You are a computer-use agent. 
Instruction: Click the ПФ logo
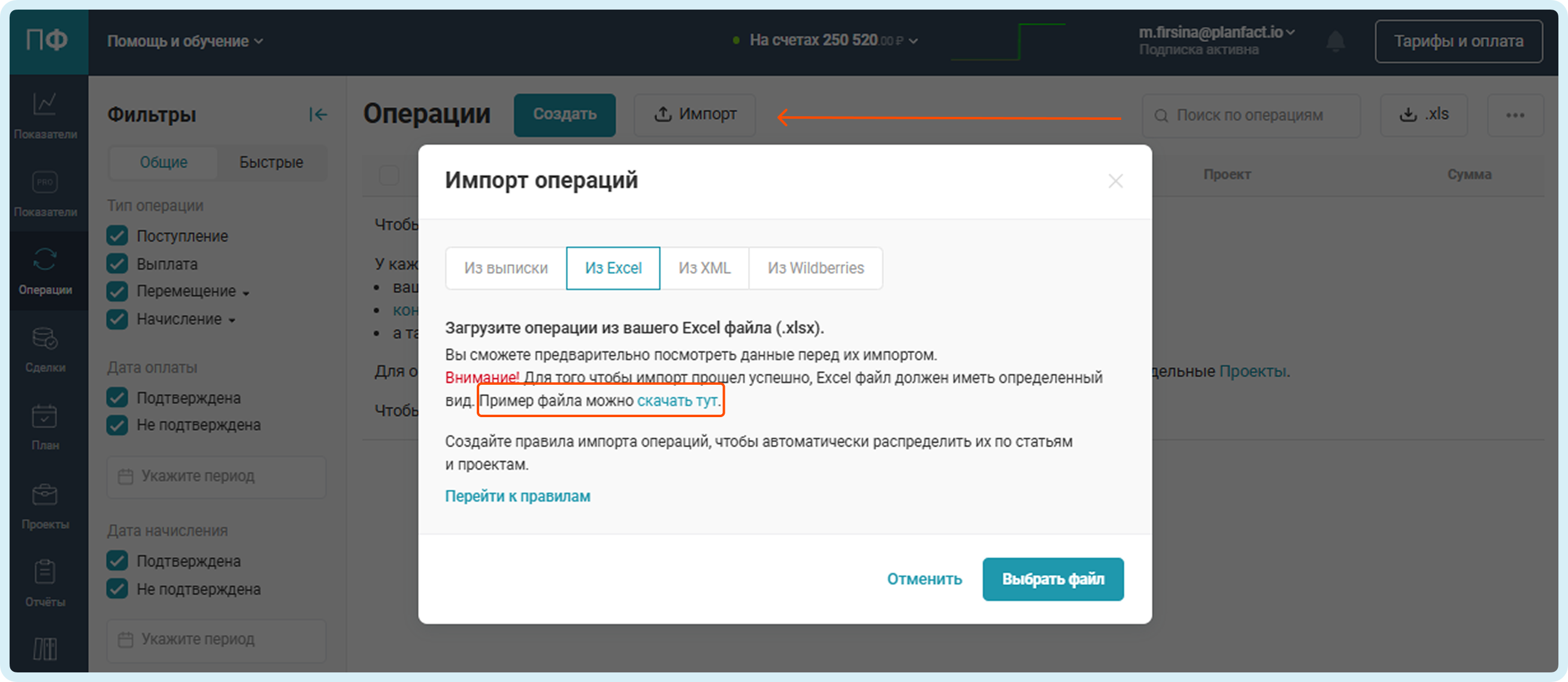(47, 41)
